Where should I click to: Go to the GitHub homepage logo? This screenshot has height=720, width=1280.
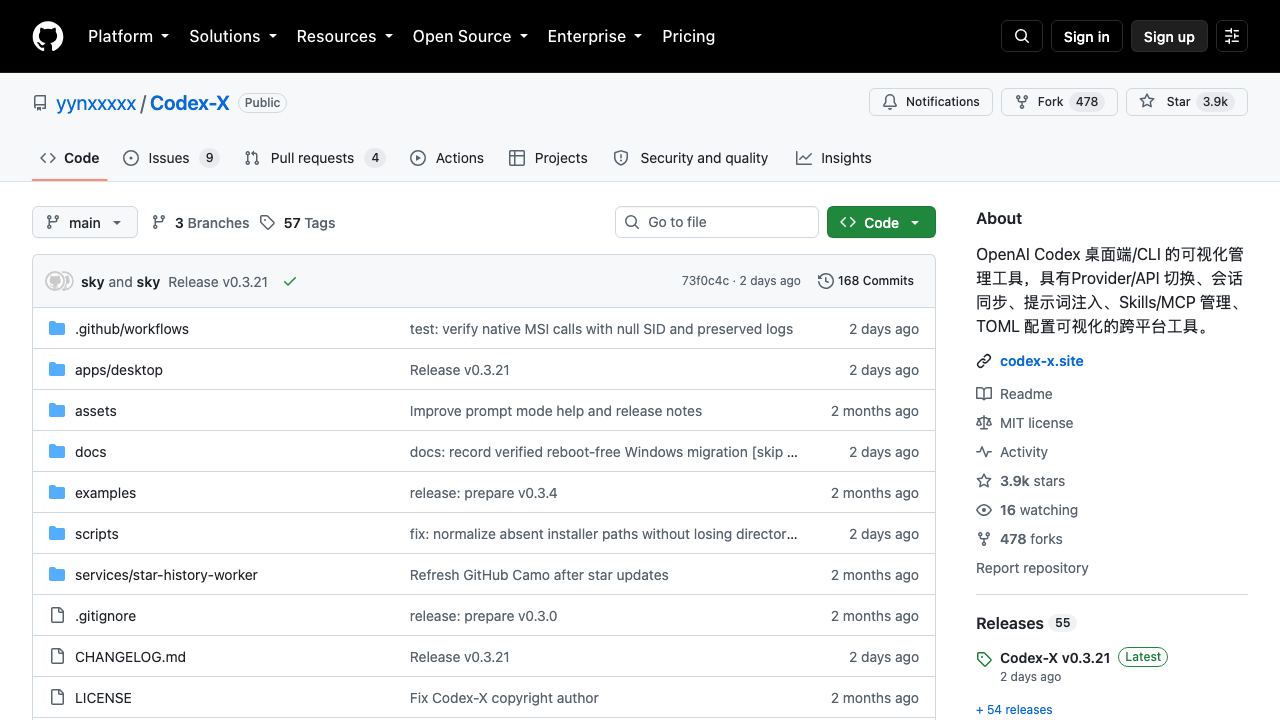tap(48, 36)
